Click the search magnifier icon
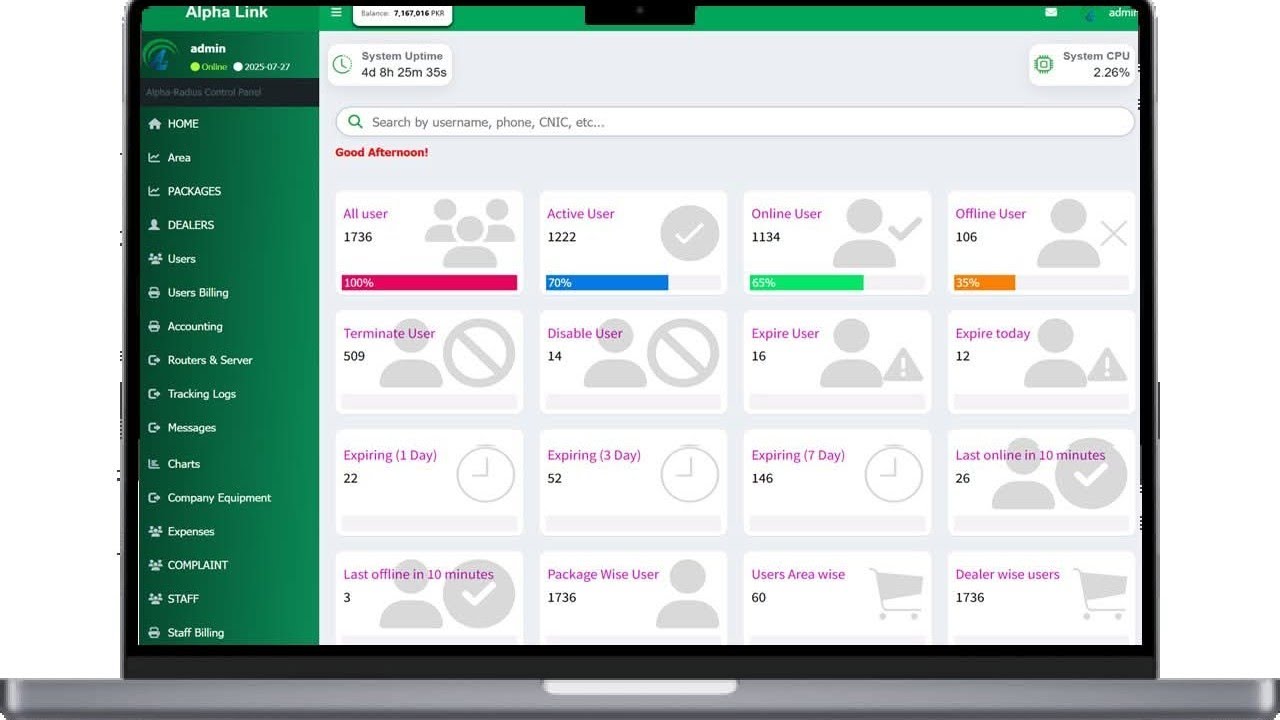 click(355, 122)
